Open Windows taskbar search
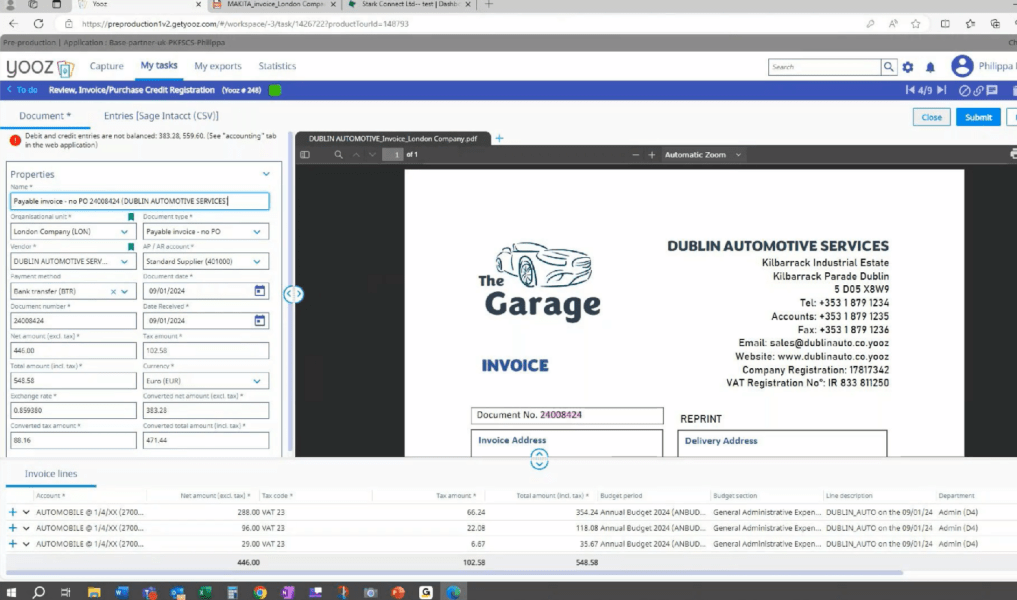This screenshot has height=600, width=1017. click(x=38, y=592)
